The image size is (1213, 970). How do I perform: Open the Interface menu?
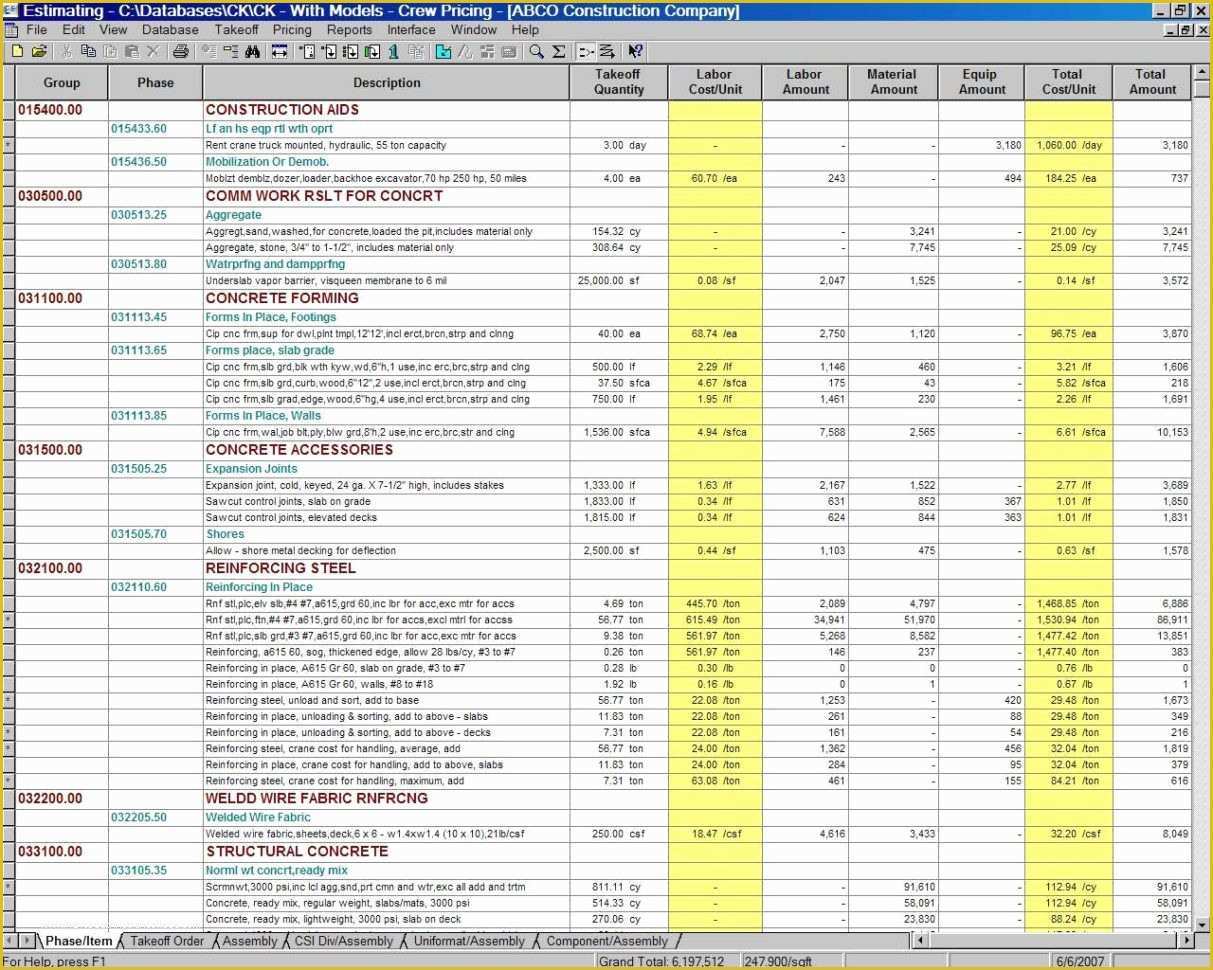pyautogui.click(x=412, y=30)
